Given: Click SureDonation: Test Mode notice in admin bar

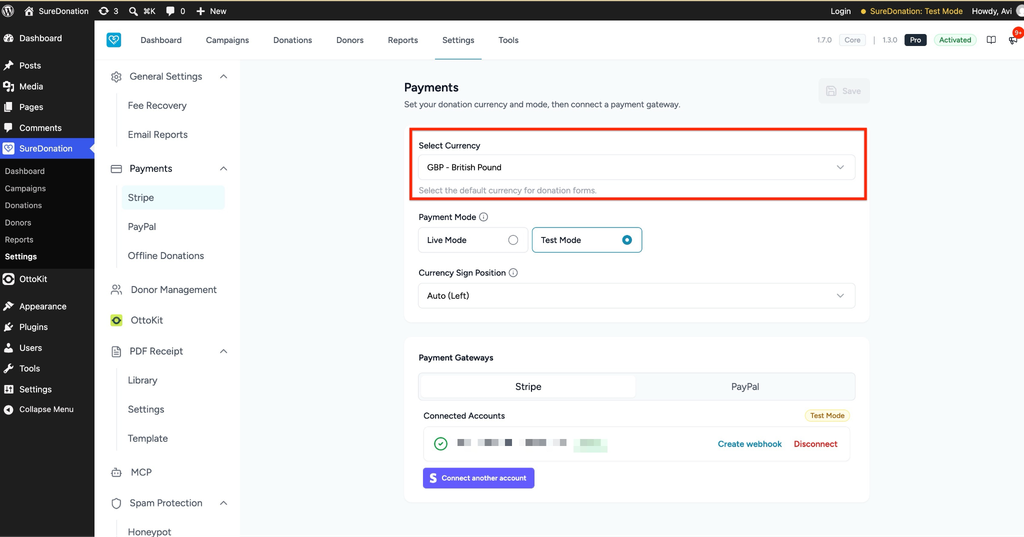Looking at the screenshot, I should [912, 11].
